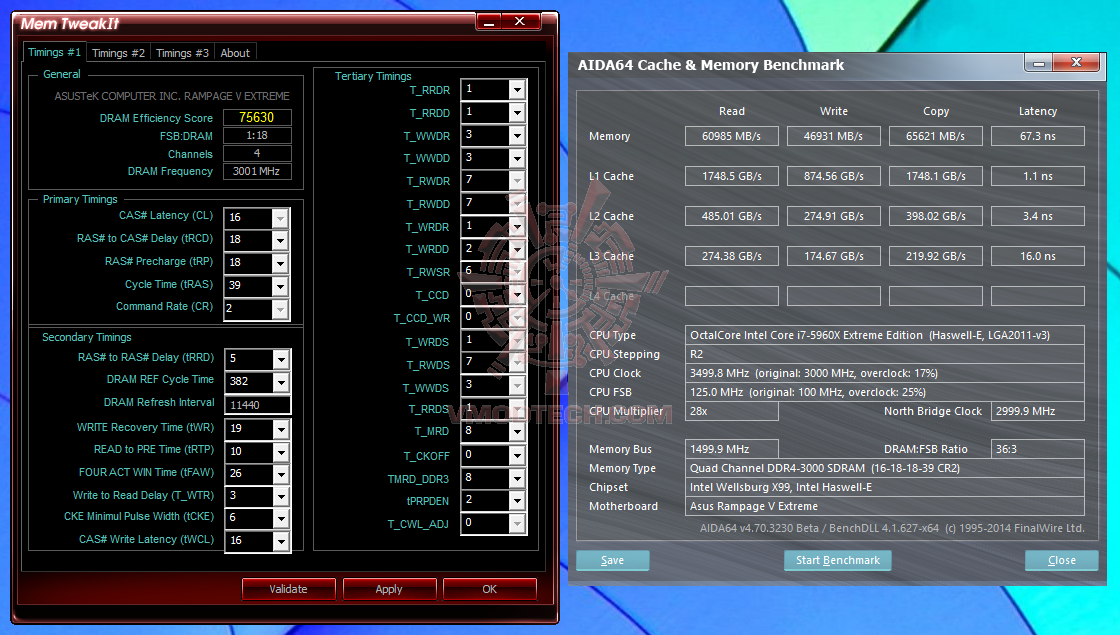This screenshot has width=1120, height=635.
Task: Open the RAS# to CAS# Delay (tRCD) dropdown
Action: click(280, 240)
